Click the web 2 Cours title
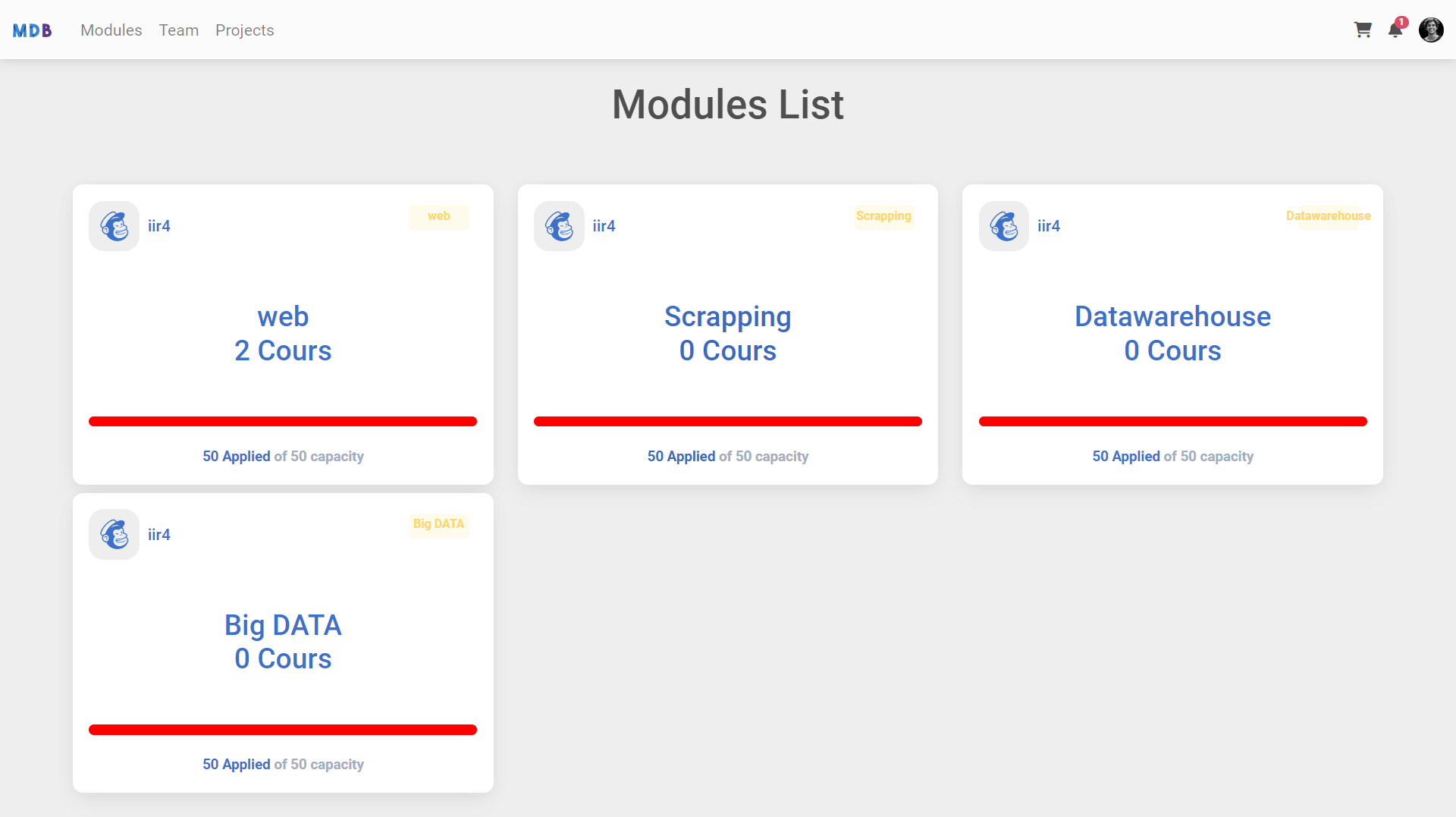Viewport: 1456px width, 817px height. coord(283,334)
